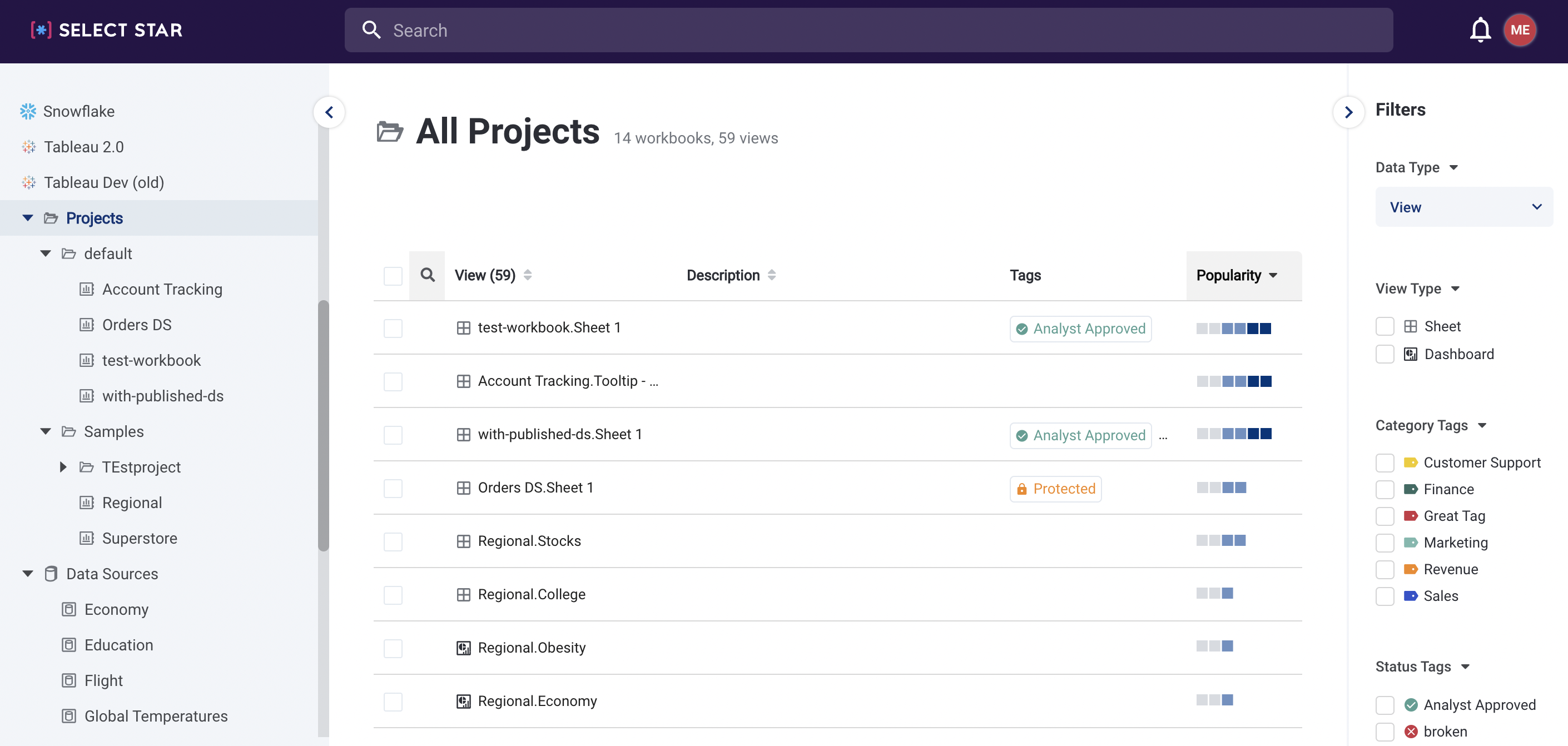Check the Regional.College row checkbox
This screenshot has width=1568, height=746.
[x=393, y=595]
